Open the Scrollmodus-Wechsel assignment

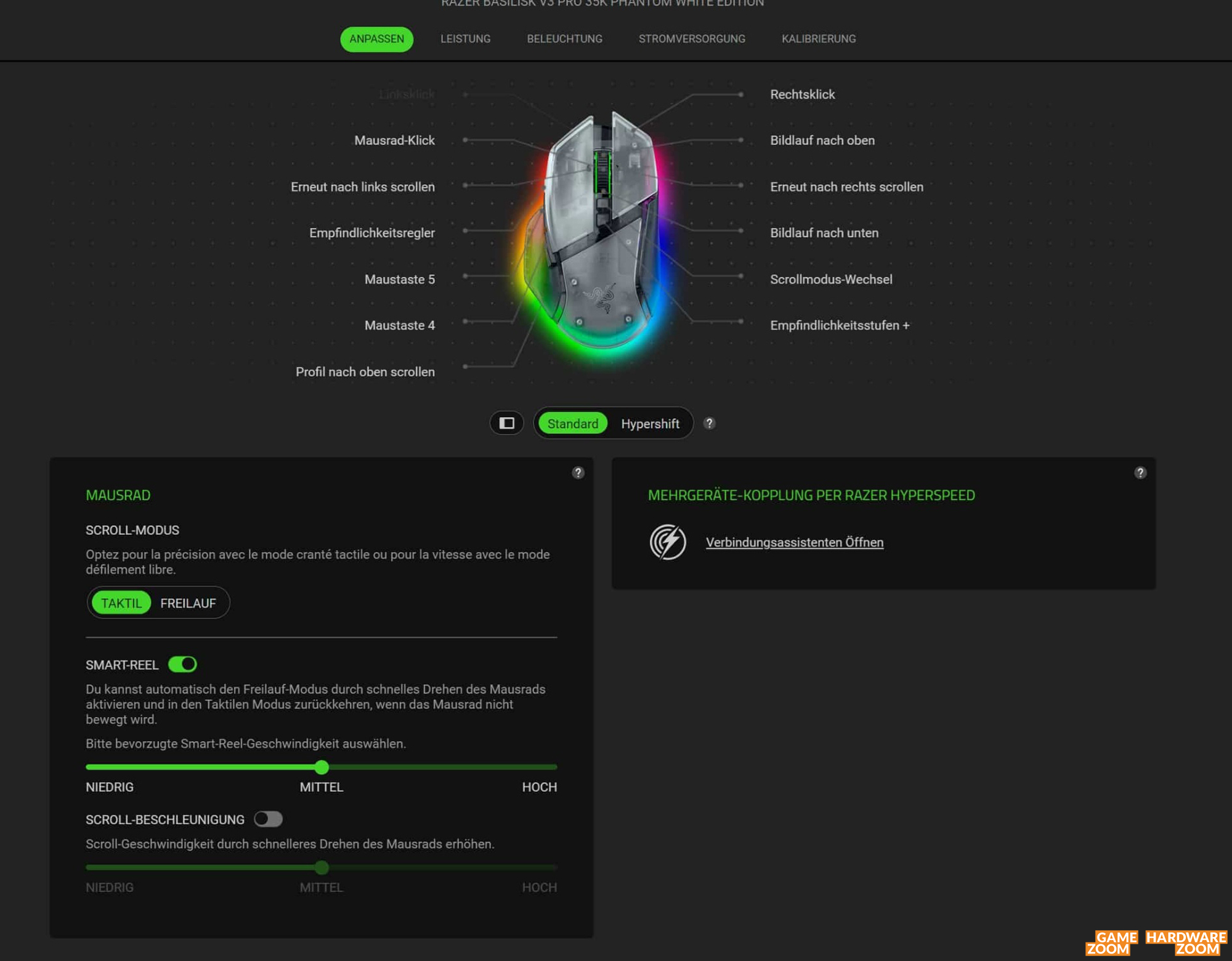[831, 279]
